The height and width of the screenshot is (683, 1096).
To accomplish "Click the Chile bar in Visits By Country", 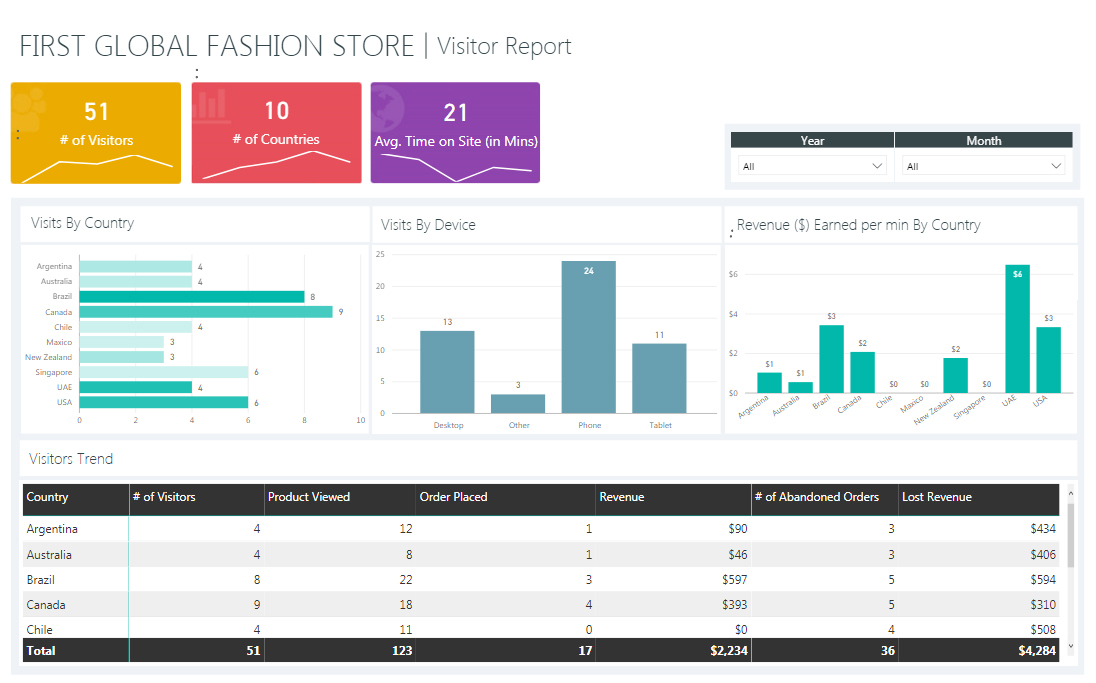I will tap(136, 327).
